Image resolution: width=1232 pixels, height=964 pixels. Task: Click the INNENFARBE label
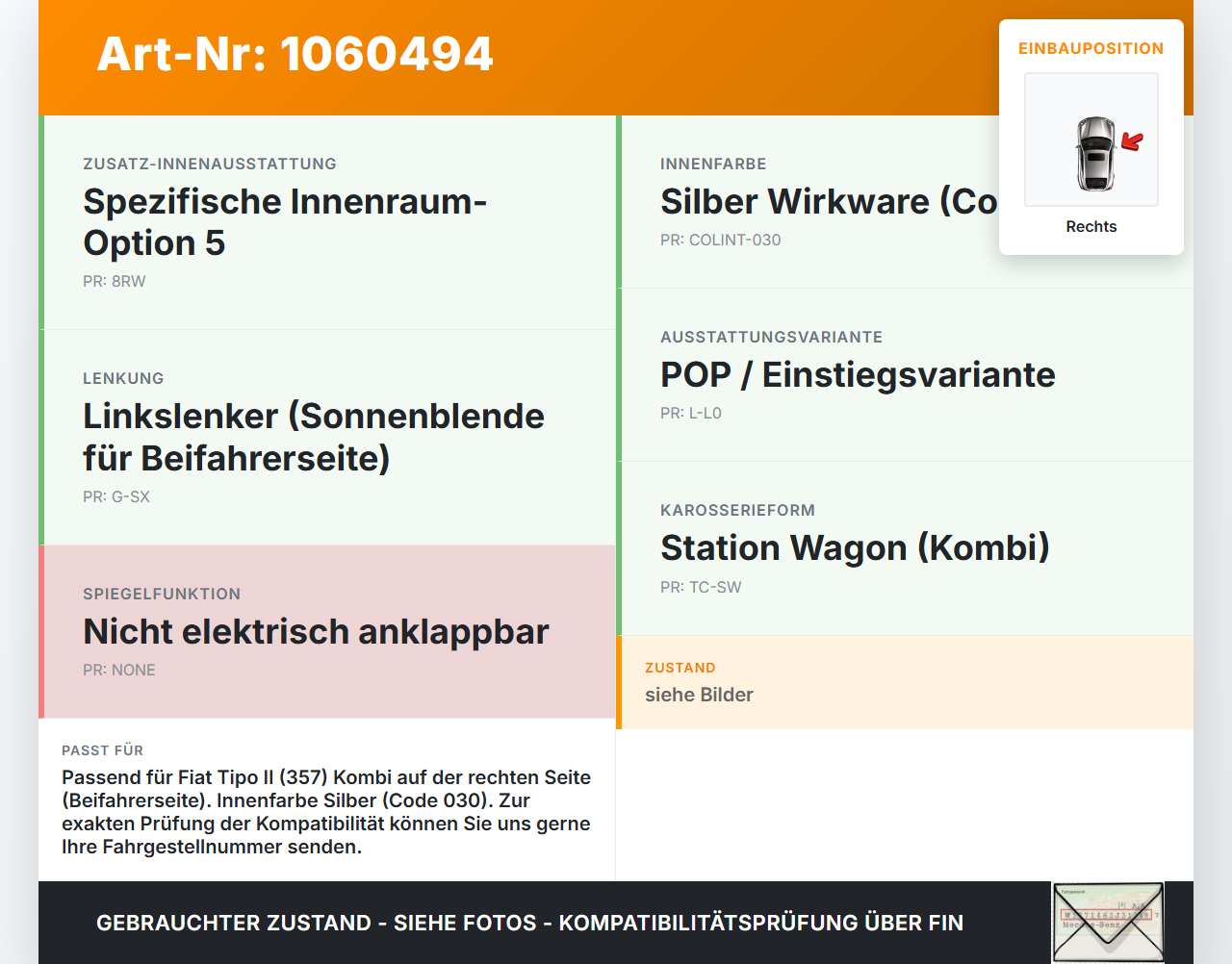(x=713, y=164)
